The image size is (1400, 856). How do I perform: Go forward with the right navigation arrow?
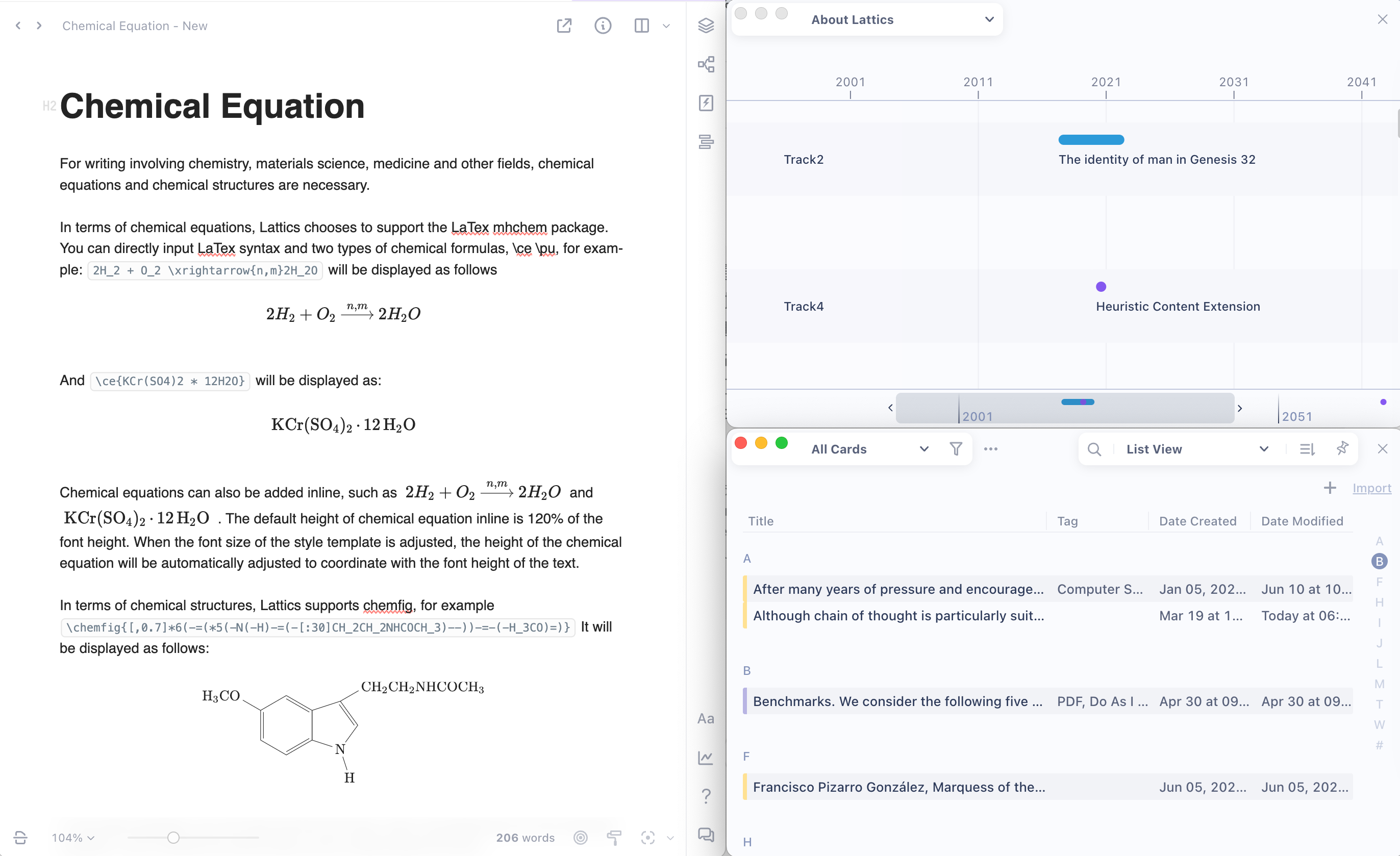tap(39, 26)
